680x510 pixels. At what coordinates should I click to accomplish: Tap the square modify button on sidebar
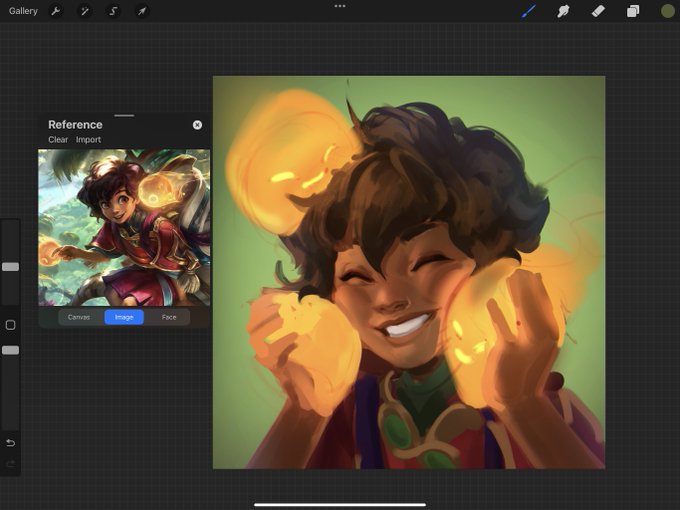pos(10,325)
